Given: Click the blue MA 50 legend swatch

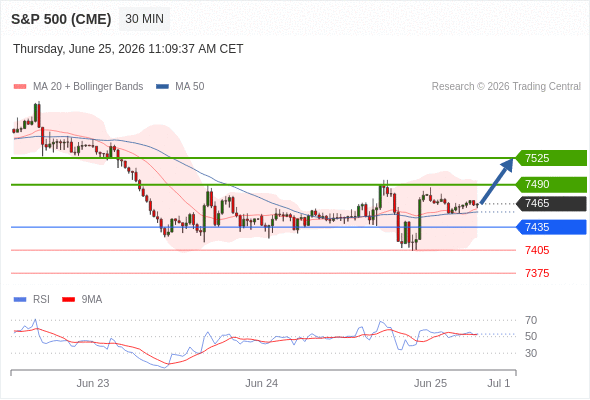Looking at the screenshot, I should pyautogui.click(x=162, y=87).
